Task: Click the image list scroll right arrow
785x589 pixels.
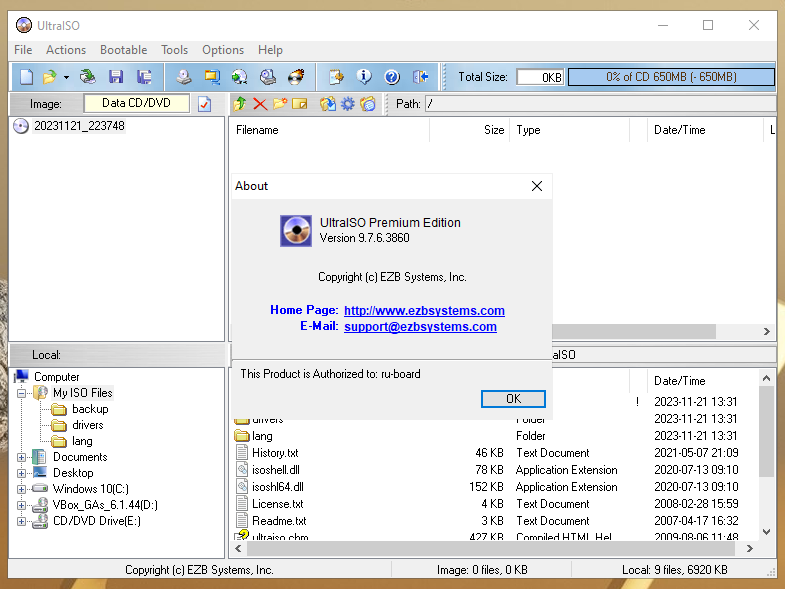Action: (x=766, y=332)
